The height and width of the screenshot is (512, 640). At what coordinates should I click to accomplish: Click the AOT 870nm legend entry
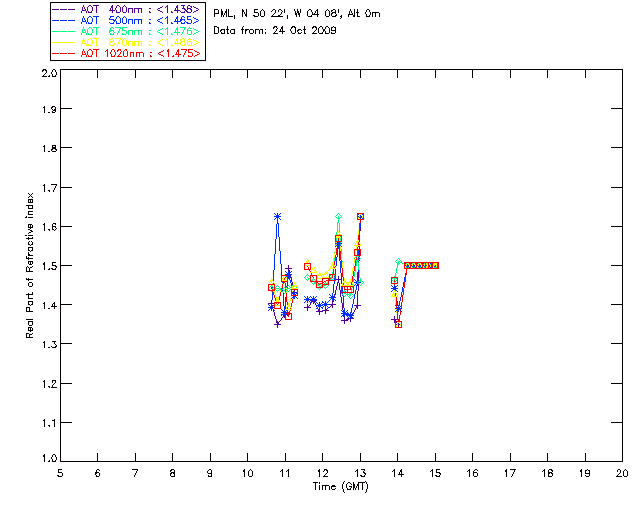tap(127, 42)
